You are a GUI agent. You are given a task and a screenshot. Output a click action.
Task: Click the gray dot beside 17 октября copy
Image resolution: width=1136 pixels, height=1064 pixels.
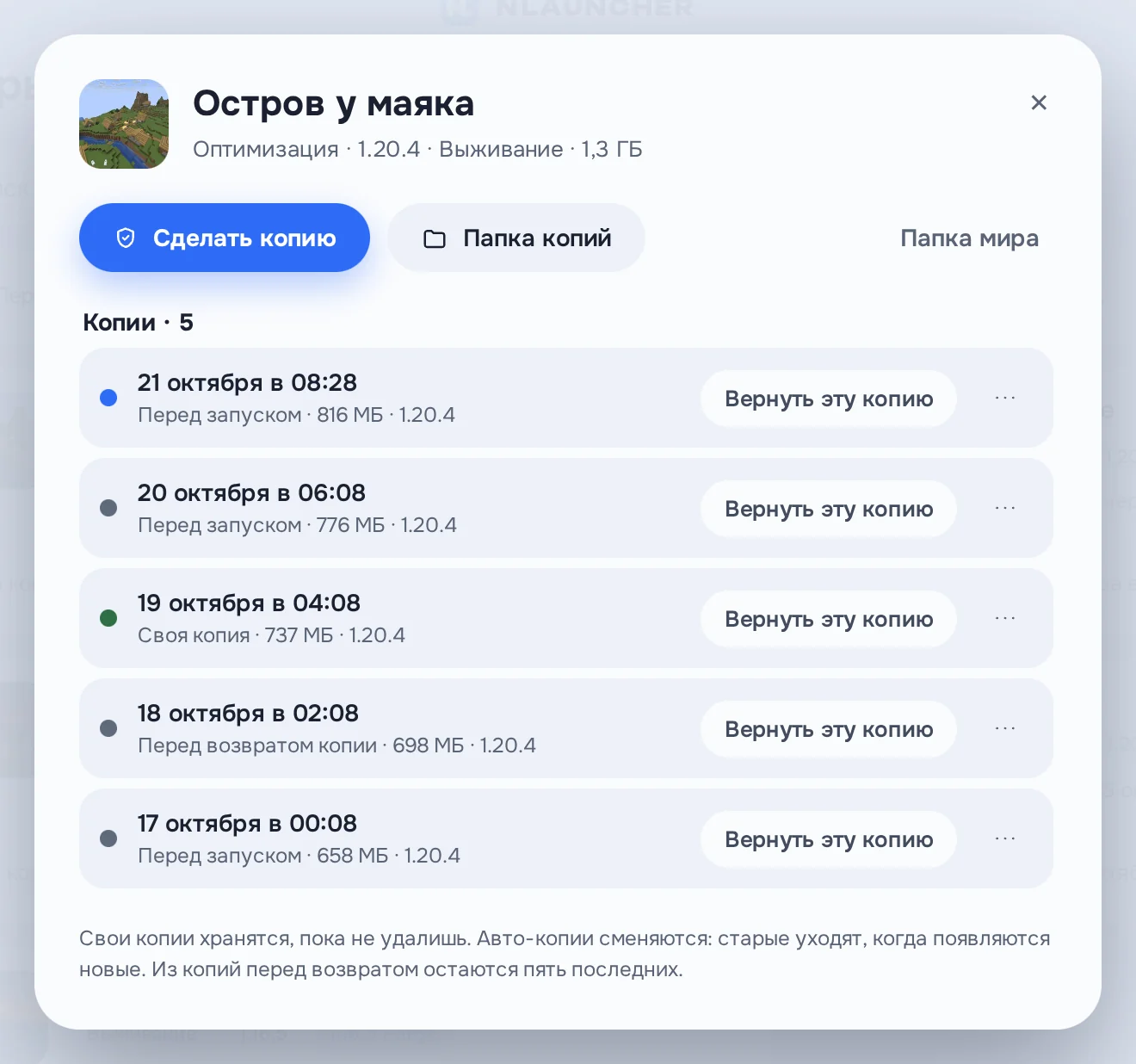108,838
